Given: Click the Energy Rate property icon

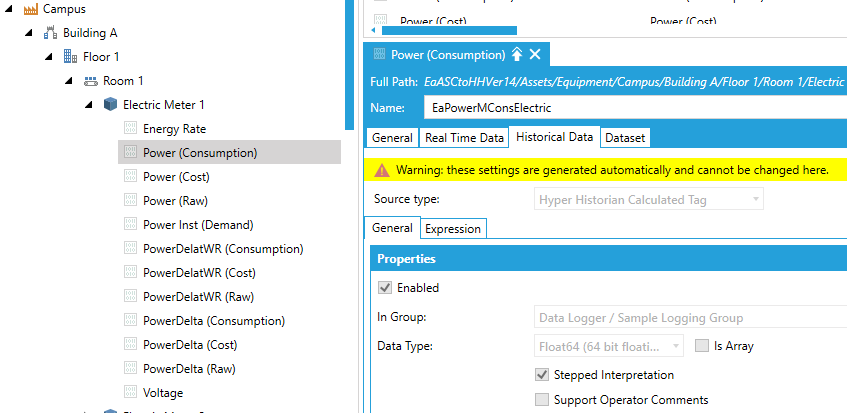Looking at the screenshot, I should point(130,129).
